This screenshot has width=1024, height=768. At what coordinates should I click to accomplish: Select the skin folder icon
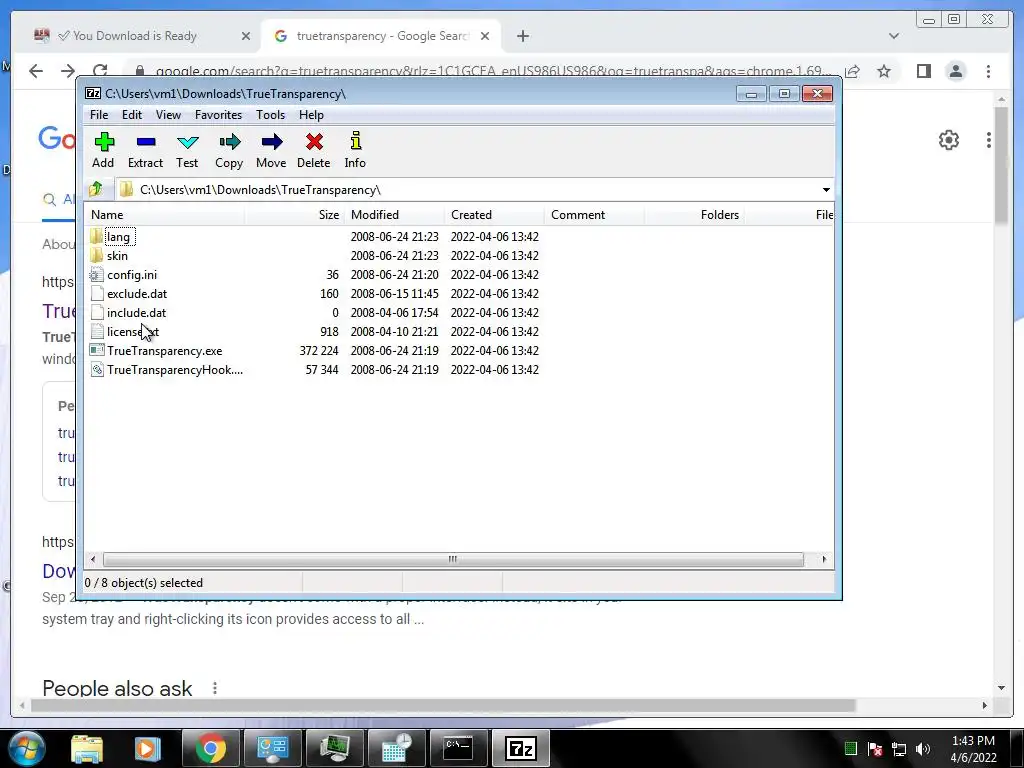pos(97,255)
